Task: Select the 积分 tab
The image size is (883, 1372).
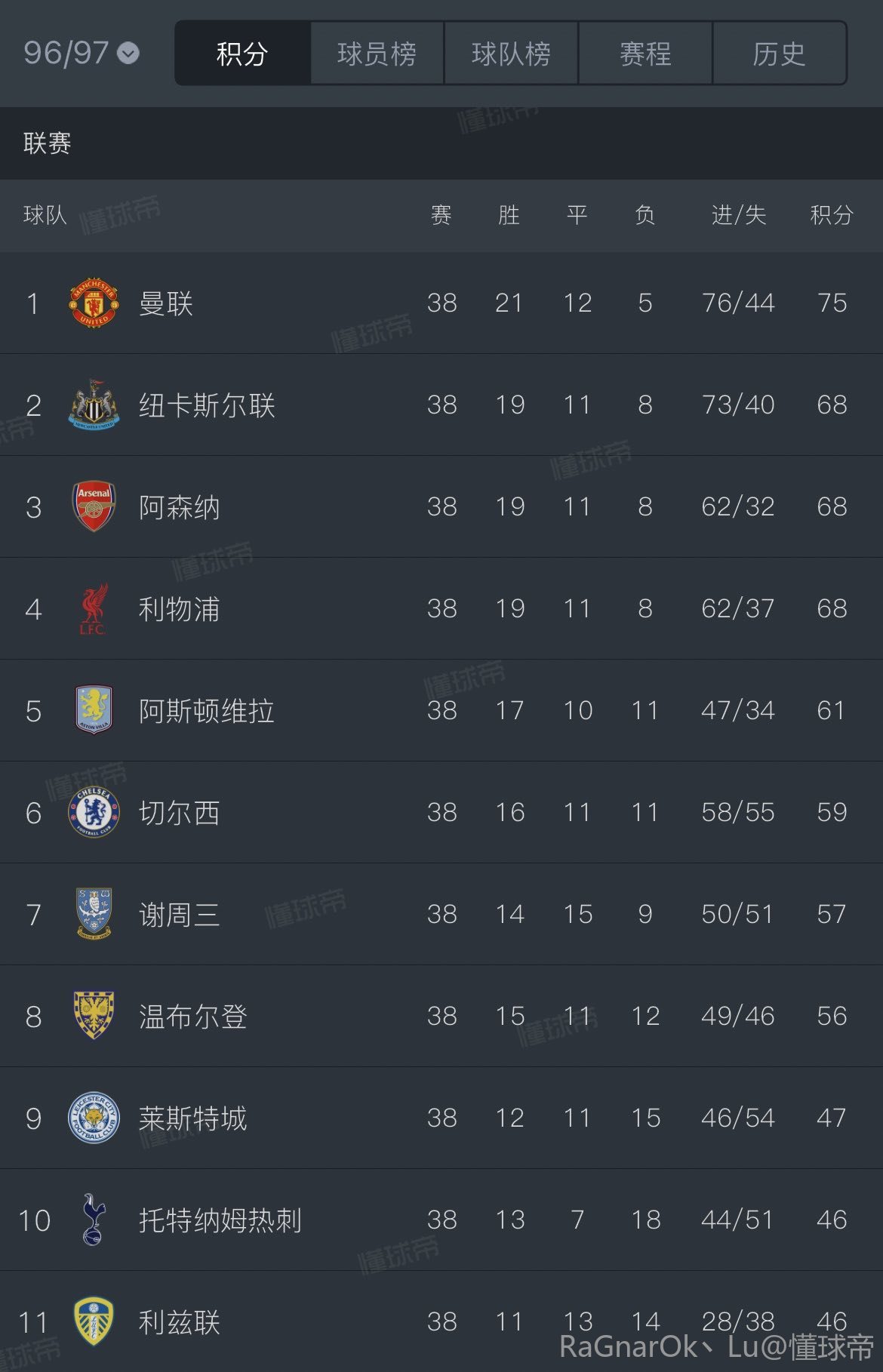Action: [x=242, y=54]
